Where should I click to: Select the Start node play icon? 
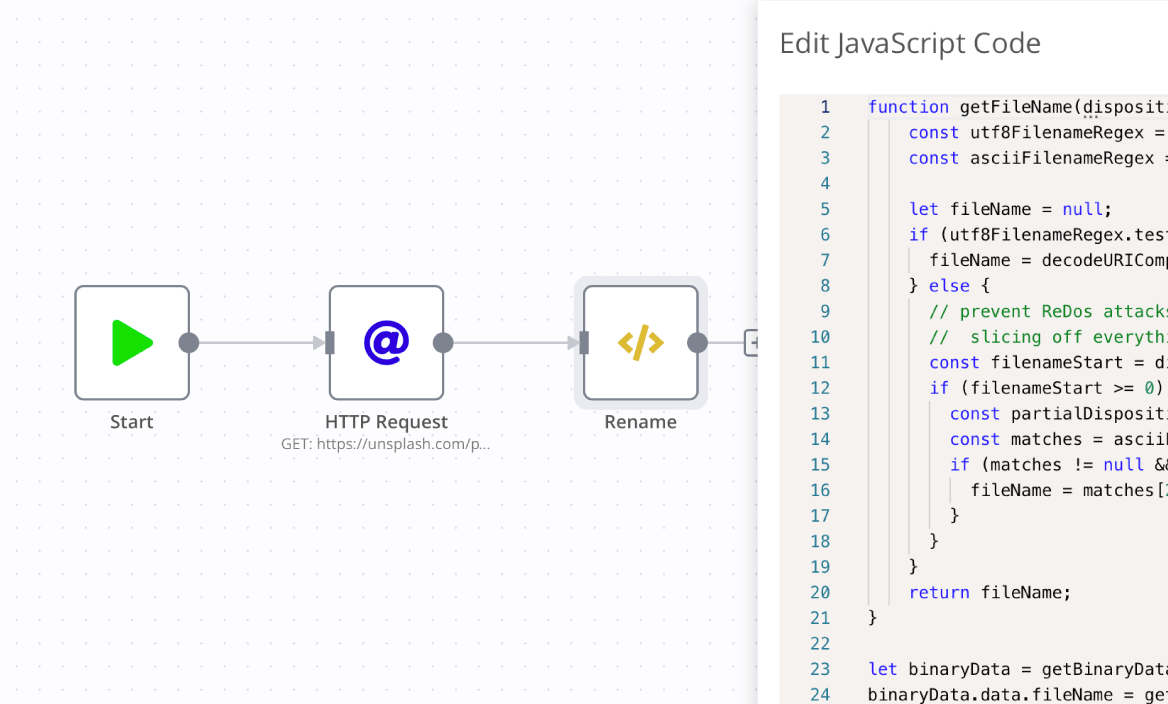point(132,343)
